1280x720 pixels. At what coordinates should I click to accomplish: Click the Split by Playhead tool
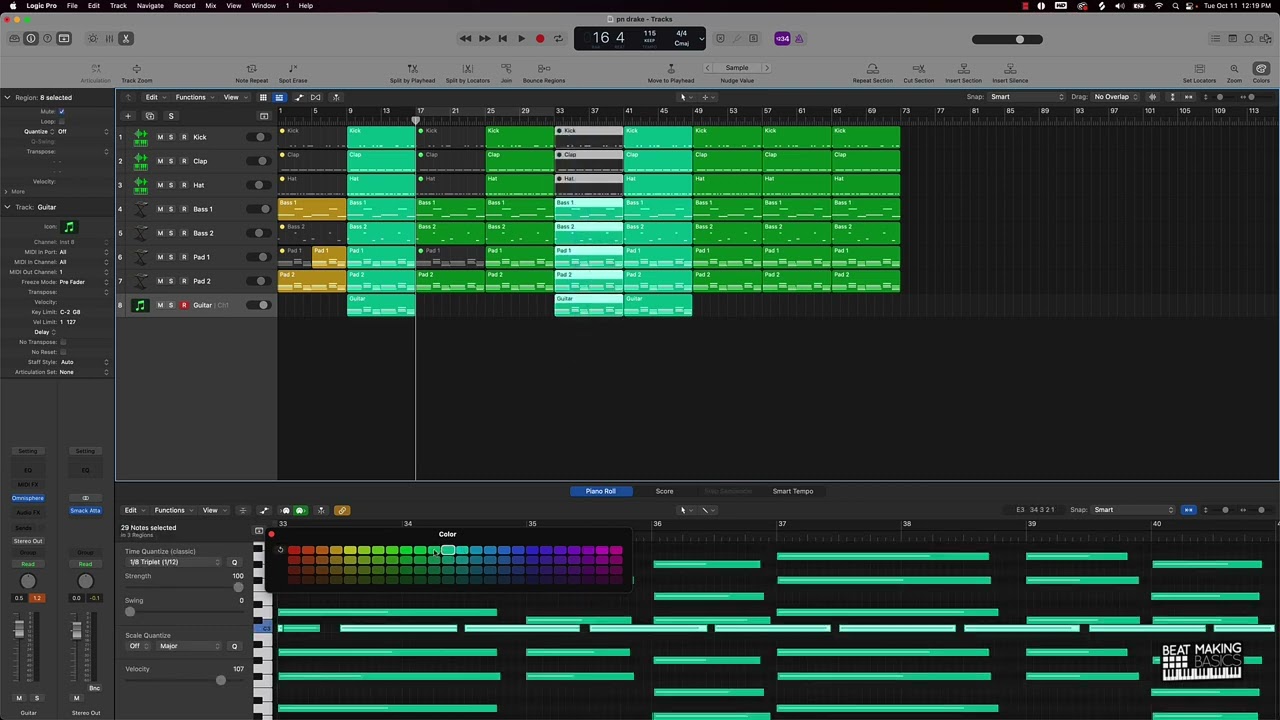412,73
